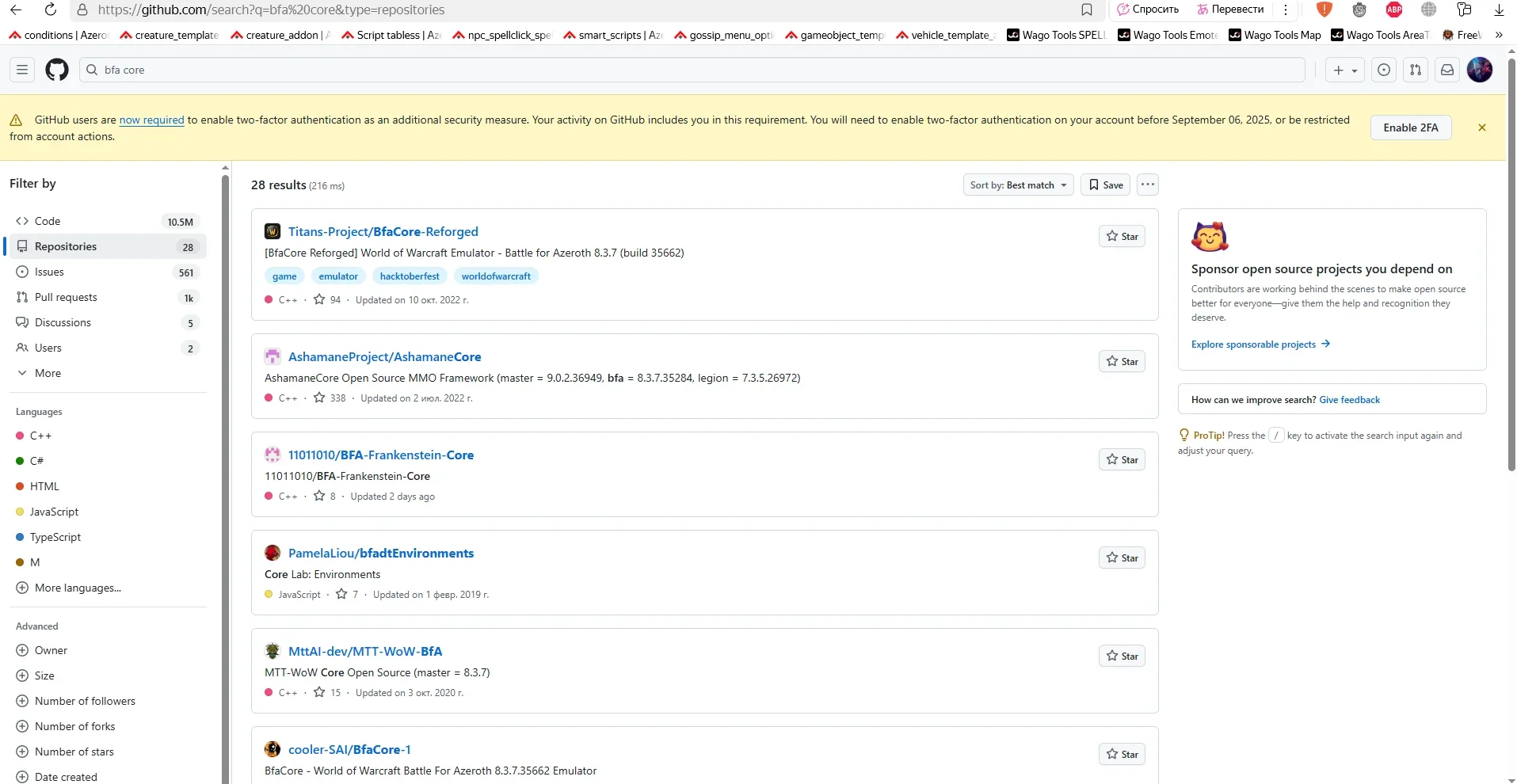Image resolution: width=1517 pixels, height=784 pixels.
Task: Click the browser back arrow
Action: (x=16, y=10)
